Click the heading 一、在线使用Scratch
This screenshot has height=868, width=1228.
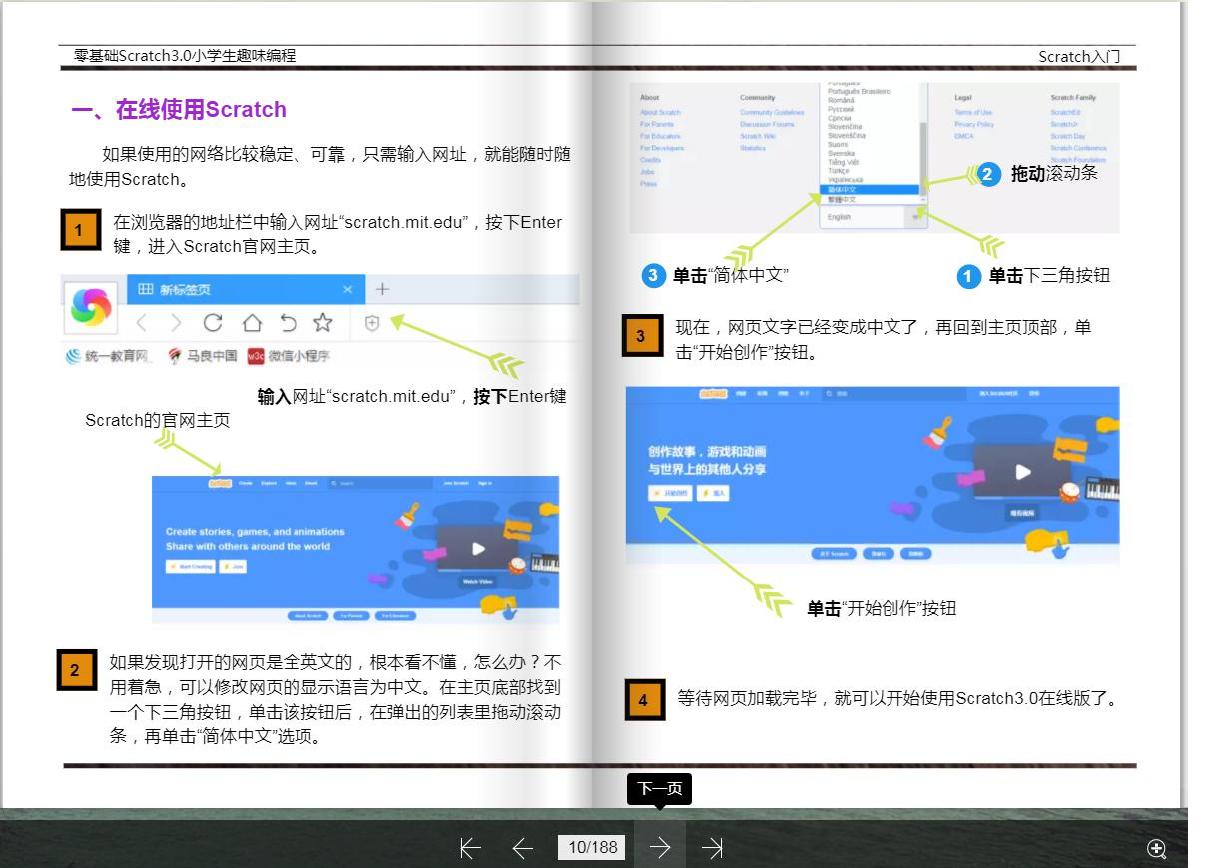179,110
